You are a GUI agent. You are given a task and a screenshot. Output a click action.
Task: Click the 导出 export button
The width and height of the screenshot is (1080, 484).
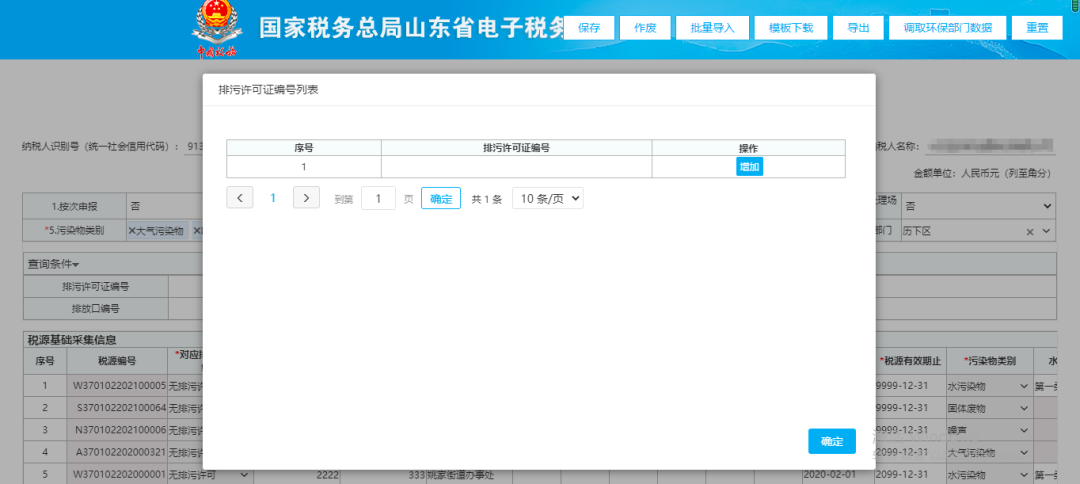(858, 28)
